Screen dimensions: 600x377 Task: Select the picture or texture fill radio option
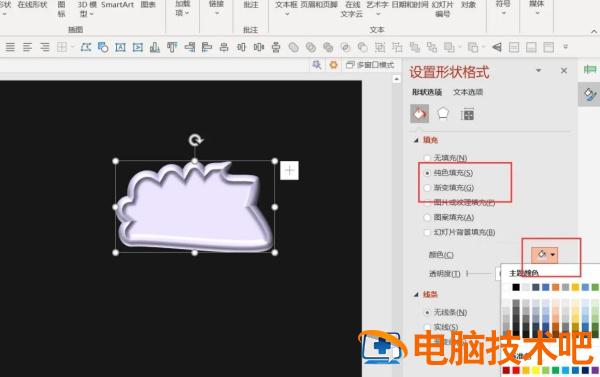coord(427,203)
